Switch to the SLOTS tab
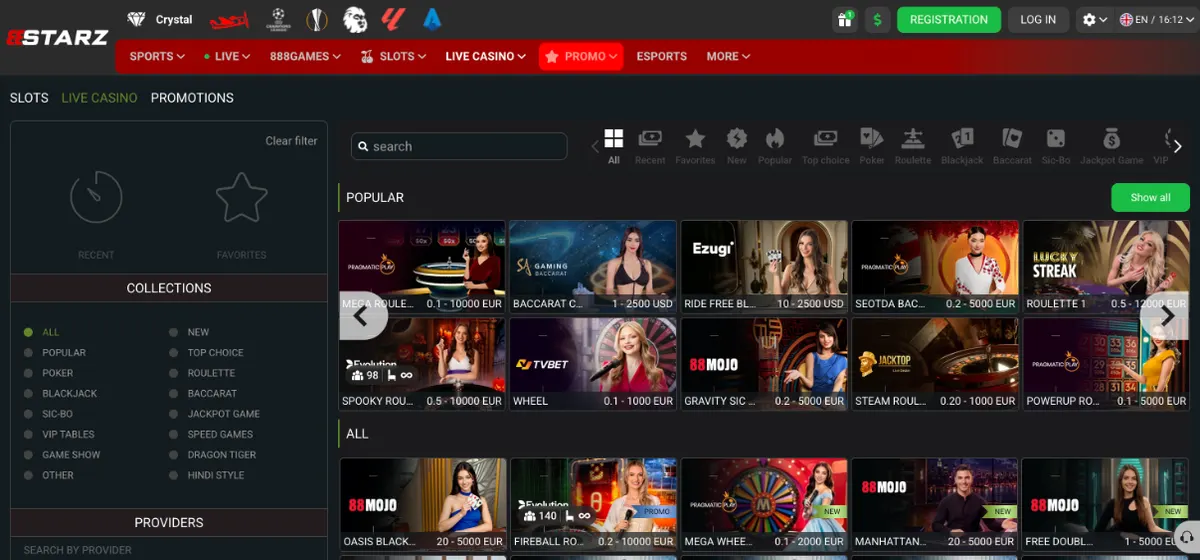The image size is (1200, 560). click(x=29, y=98)
